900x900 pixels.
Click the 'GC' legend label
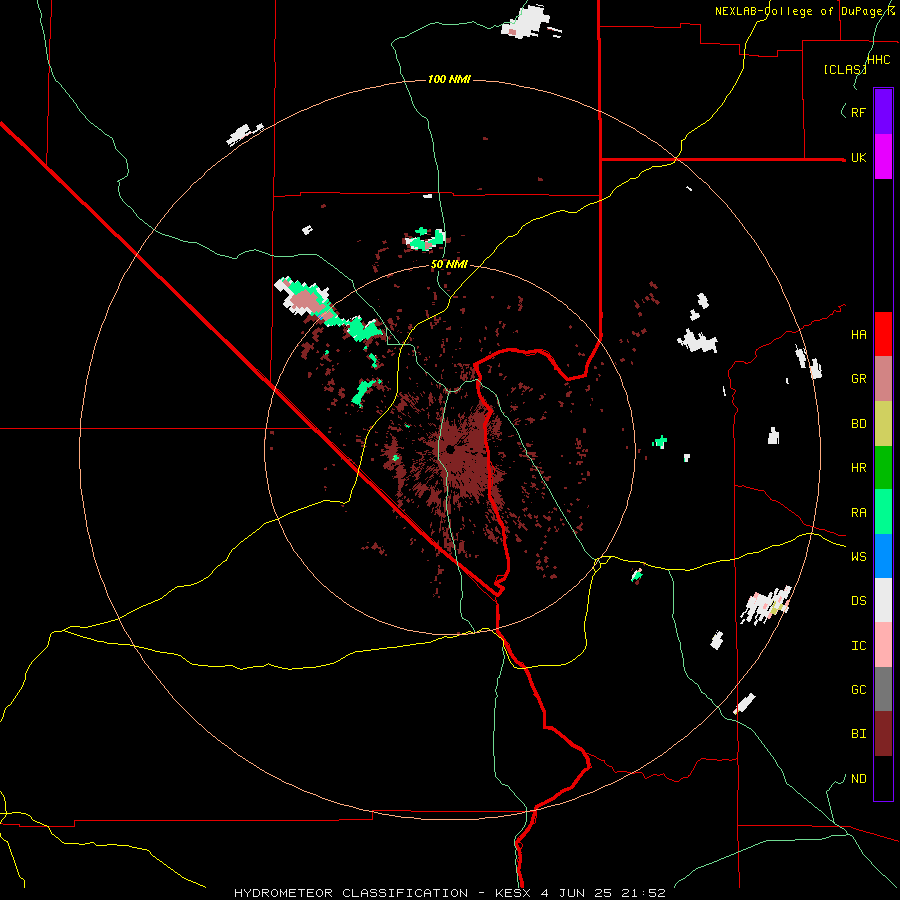(858, 690)
